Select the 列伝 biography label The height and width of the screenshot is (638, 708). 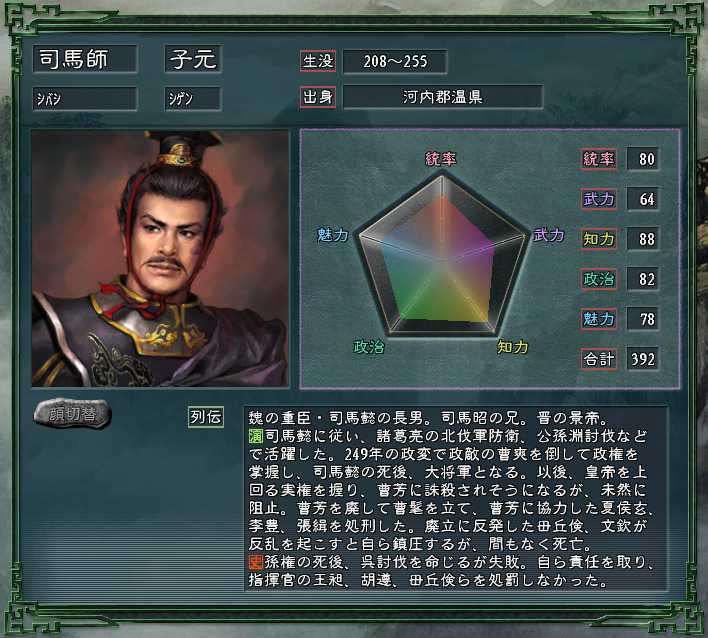pyautogui.click(x=206, y=417)
